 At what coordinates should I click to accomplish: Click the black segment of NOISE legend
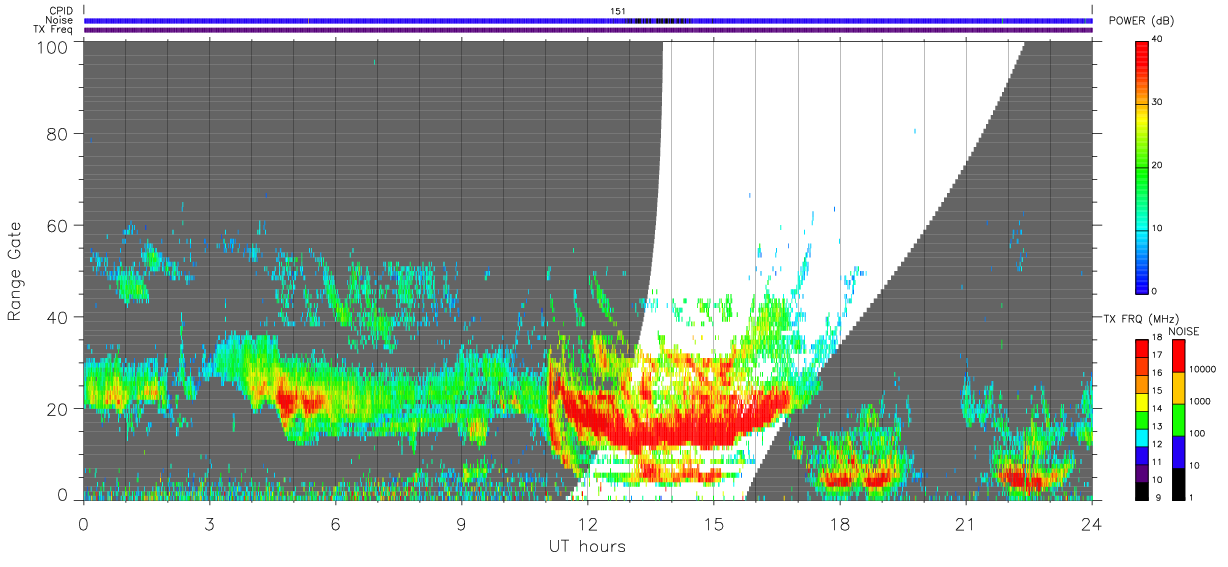tap(1179, 484)
